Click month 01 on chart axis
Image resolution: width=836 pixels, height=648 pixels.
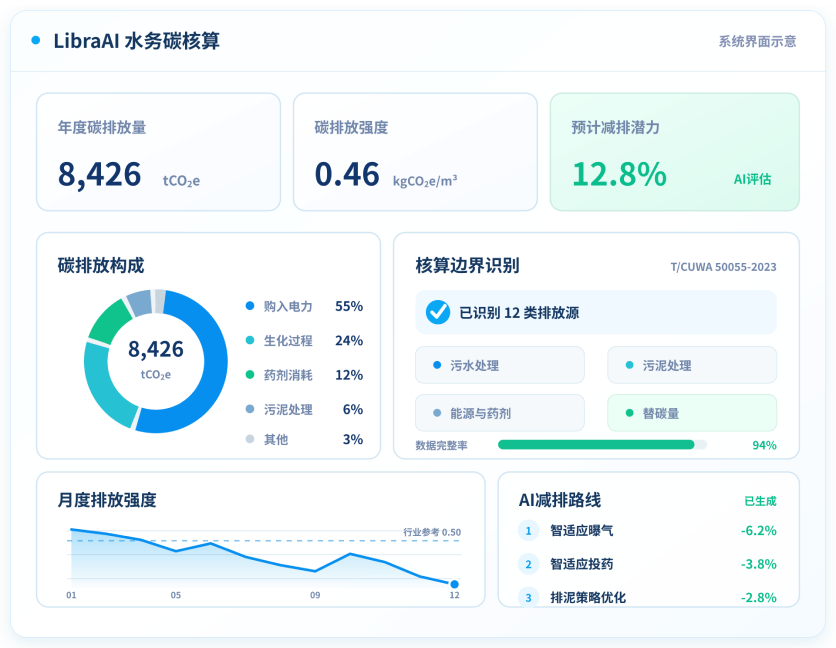coord(71,595)
